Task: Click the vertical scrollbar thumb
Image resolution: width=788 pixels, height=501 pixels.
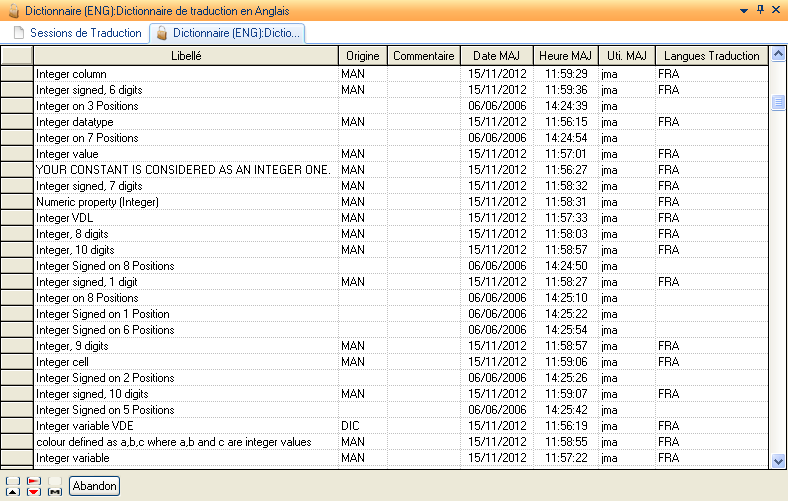Action: (x=779, y=103)
